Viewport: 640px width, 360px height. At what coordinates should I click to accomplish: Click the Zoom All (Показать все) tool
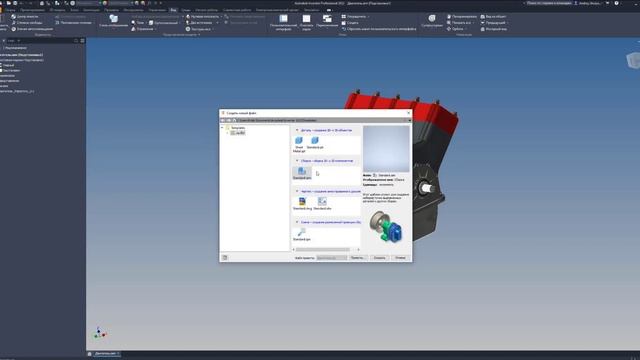coord(459,23)
